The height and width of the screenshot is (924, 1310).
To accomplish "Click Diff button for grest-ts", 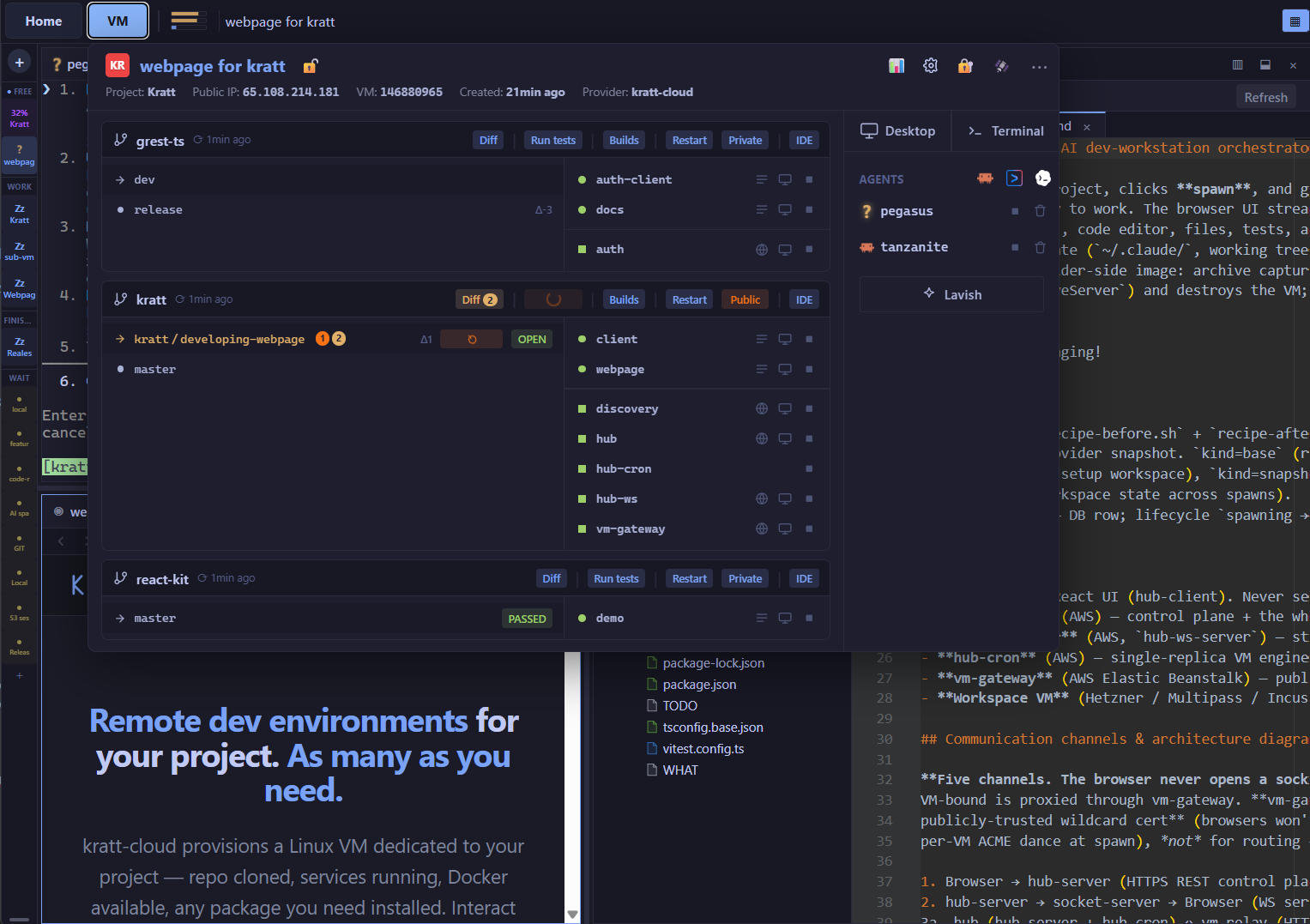I will (x=488, y=141).
